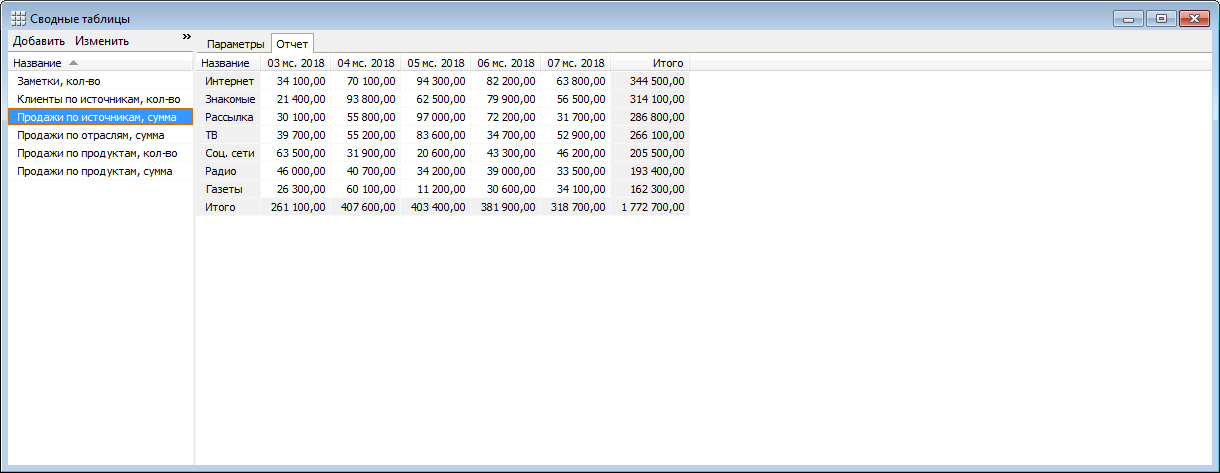Click the Итого column header
The image size is (1220, 473).
650,63
